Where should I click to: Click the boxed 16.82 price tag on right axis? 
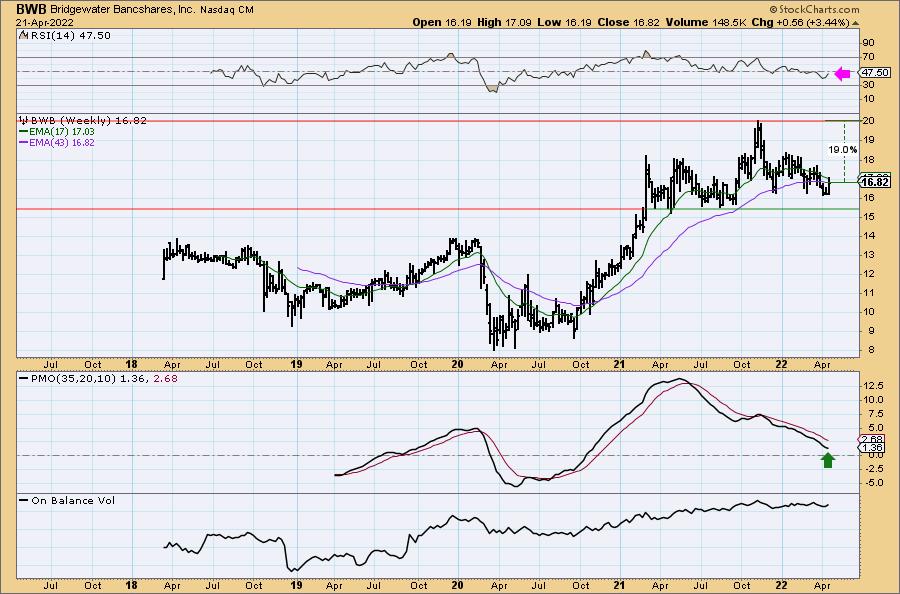[x=875, y=183]
